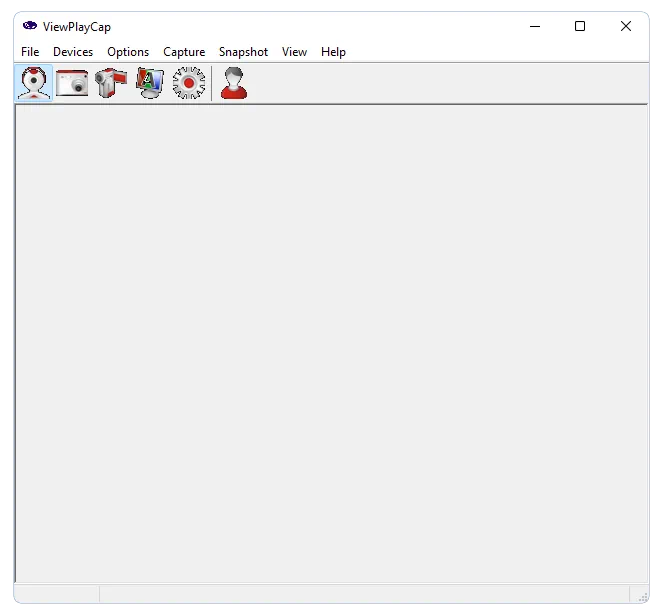Maximize the ViewPlayCap window
The height and width of the screenshot is (616, 660).
click(580, 26)
